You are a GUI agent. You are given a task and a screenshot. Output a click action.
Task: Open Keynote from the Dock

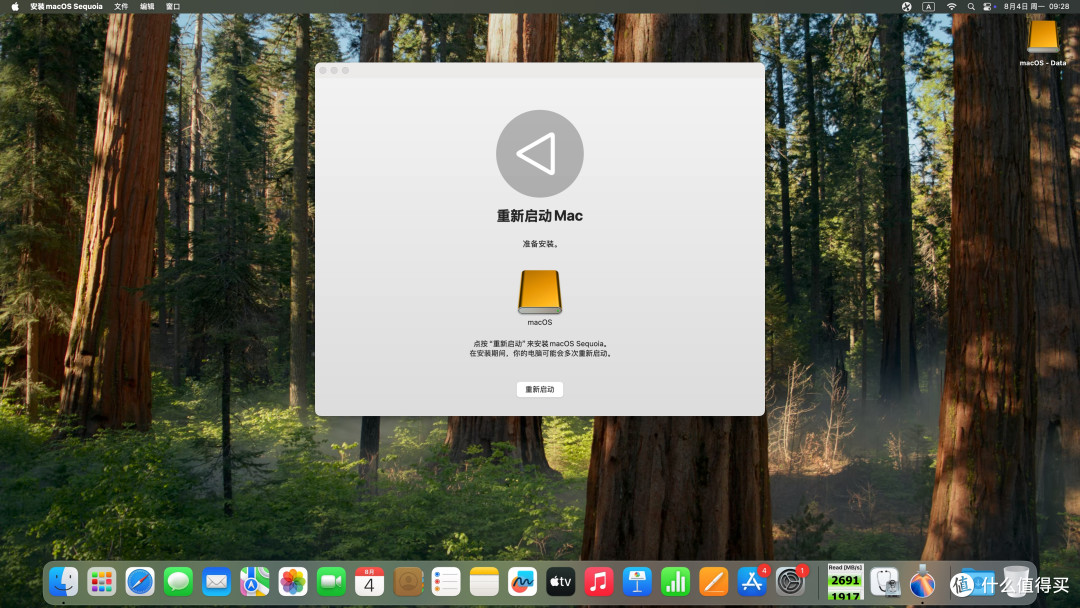(637, 582)
